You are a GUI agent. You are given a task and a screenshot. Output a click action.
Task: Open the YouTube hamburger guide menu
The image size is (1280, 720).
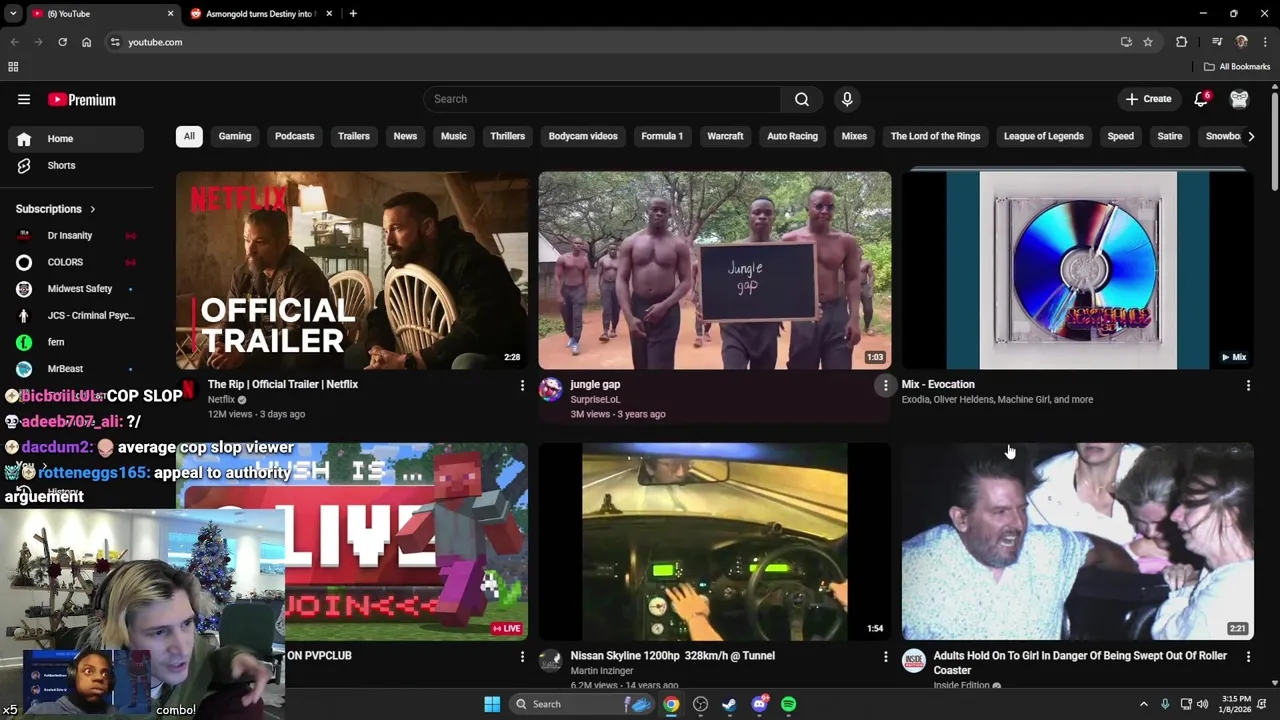point(24,99)
